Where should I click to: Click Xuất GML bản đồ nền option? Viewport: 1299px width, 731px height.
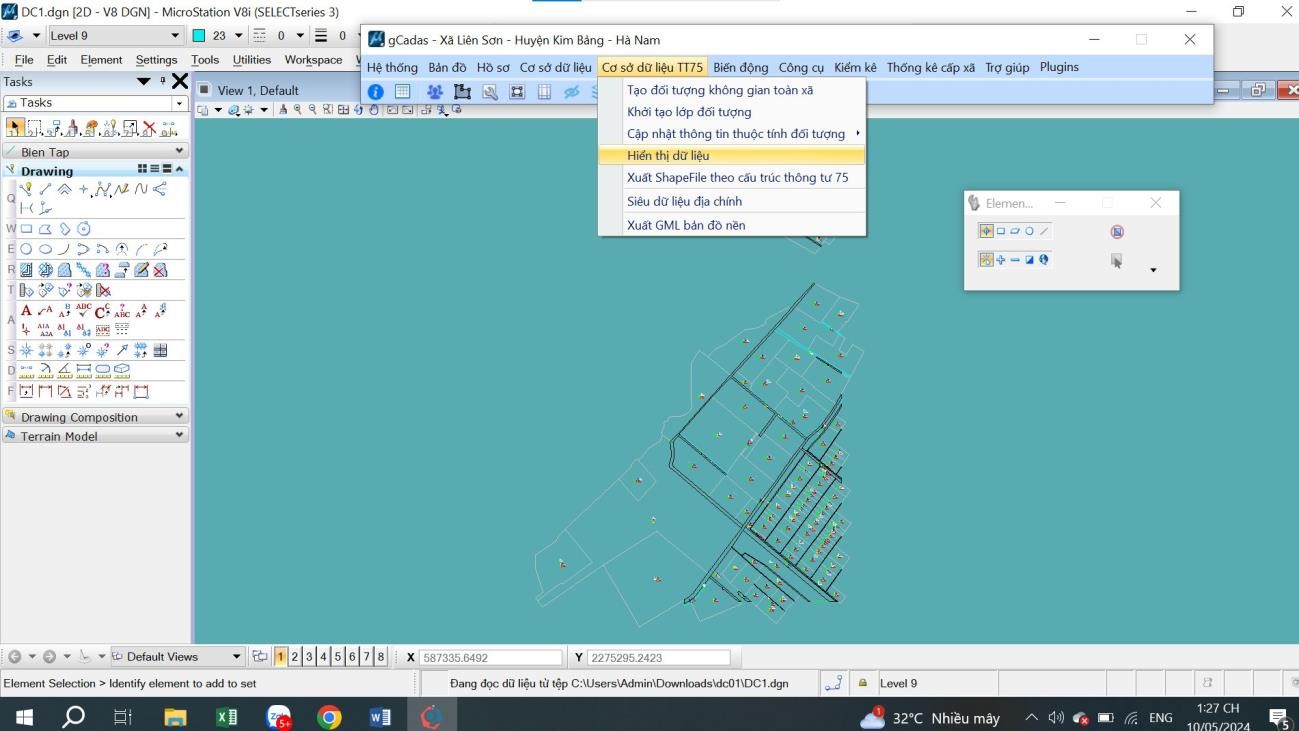[x=686, y=225]
